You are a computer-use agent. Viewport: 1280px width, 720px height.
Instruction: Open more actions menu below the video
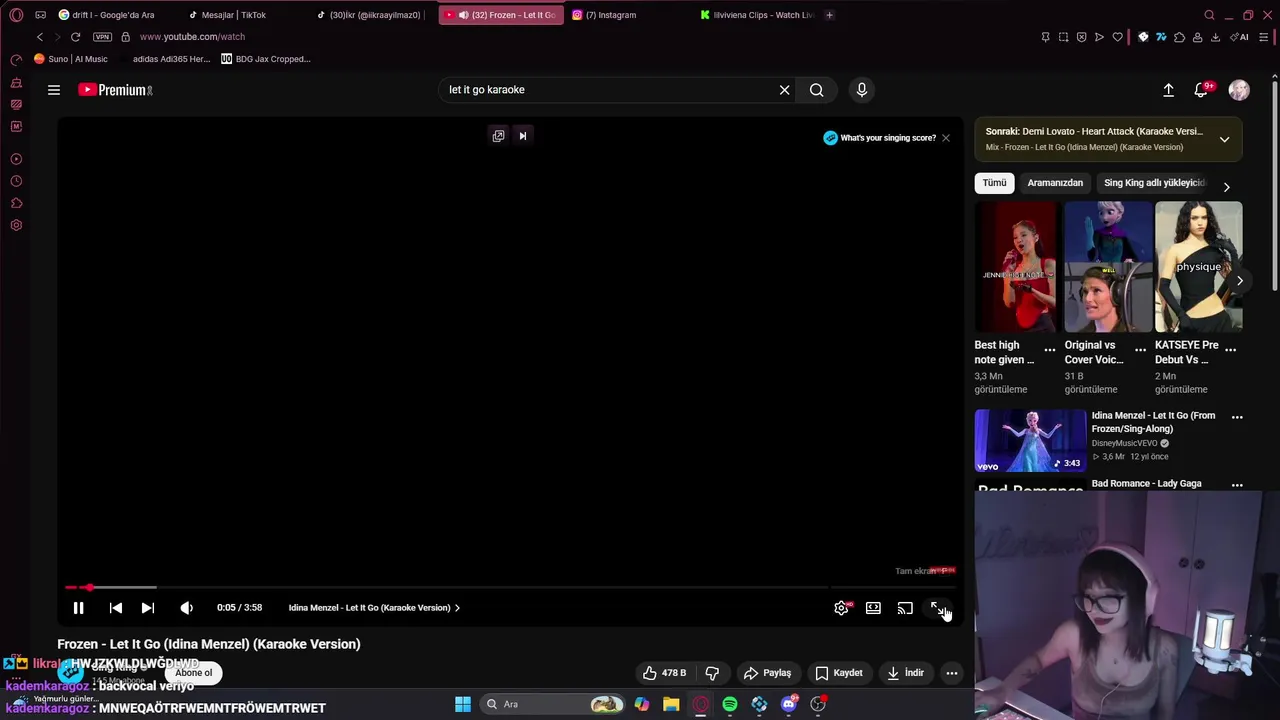coord(952,673)
